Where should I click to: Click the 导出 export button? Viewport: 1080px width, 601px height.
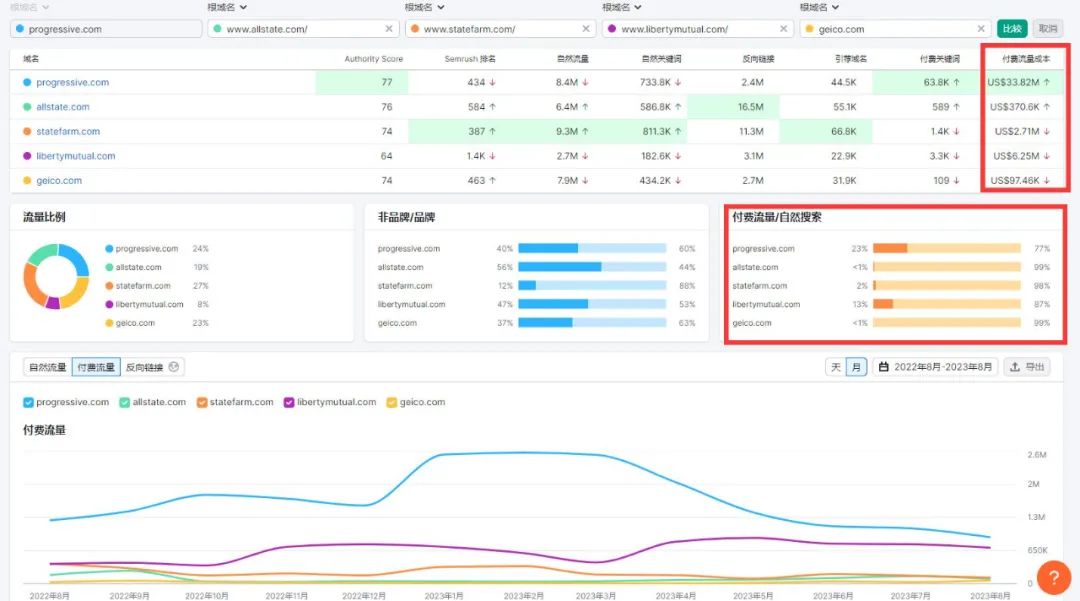pos(1026,367)
